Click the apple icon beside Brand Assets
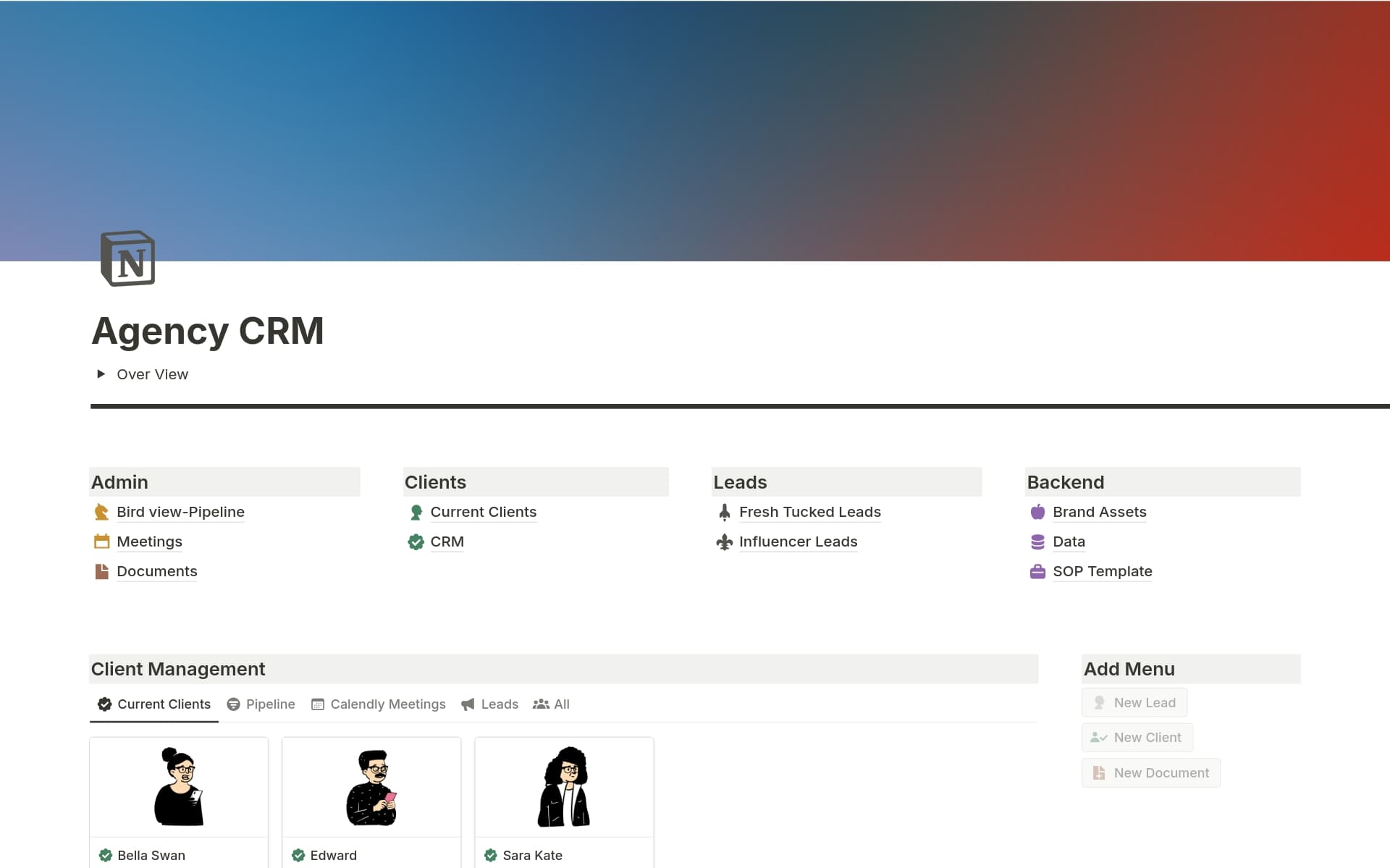This screenshot has width=1390, height=868. 1037,512
